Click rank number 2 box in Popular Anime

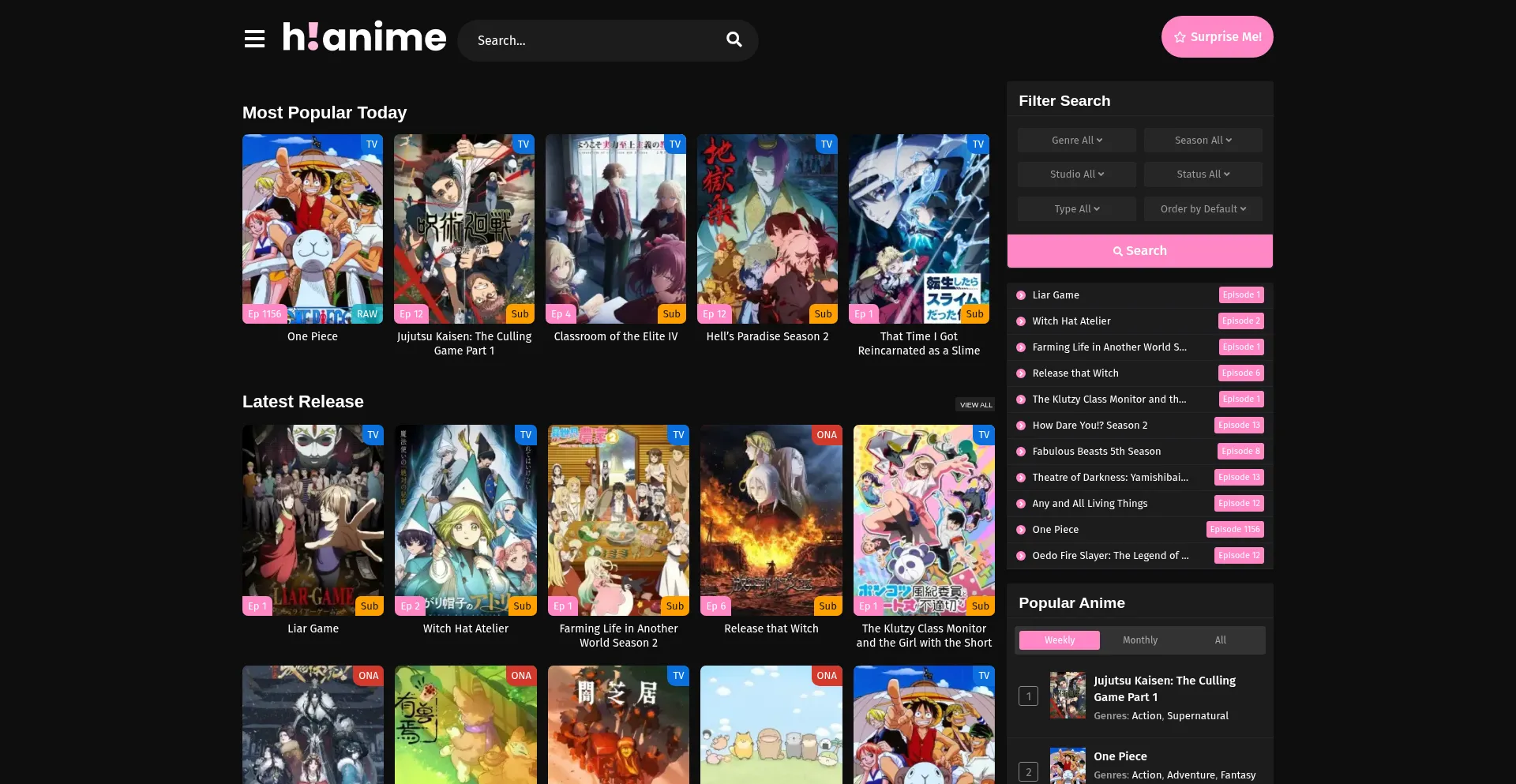pyautogui.click(x=1028, y=772)
